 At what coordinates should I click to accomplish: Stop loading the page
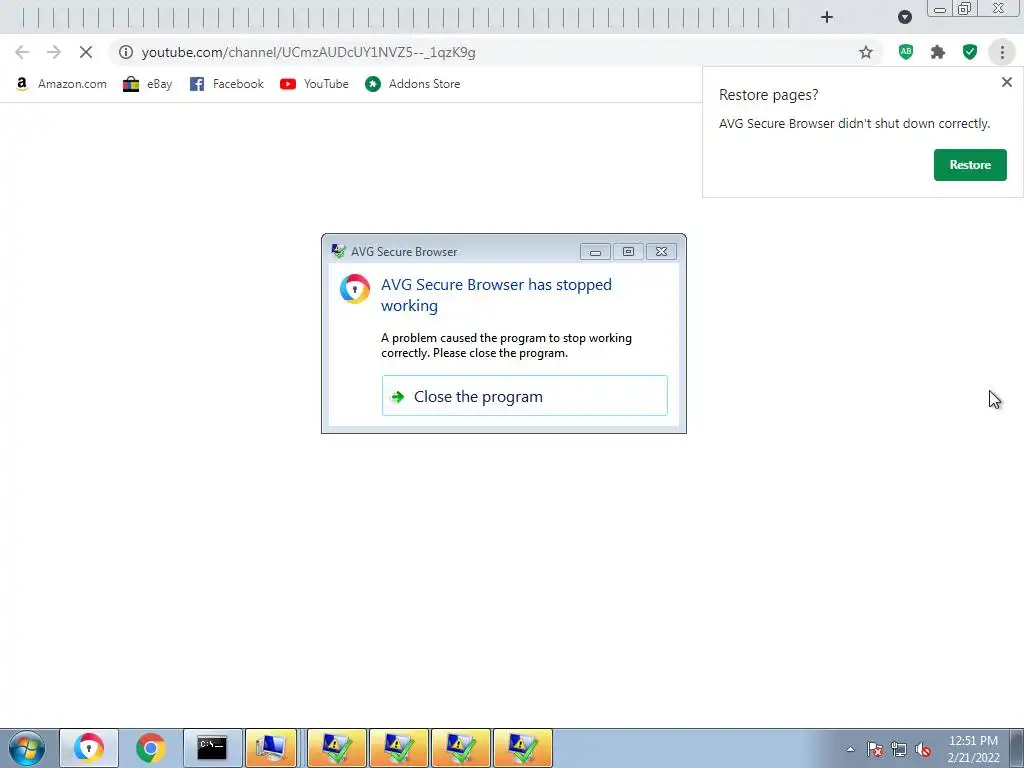point(86,52)
